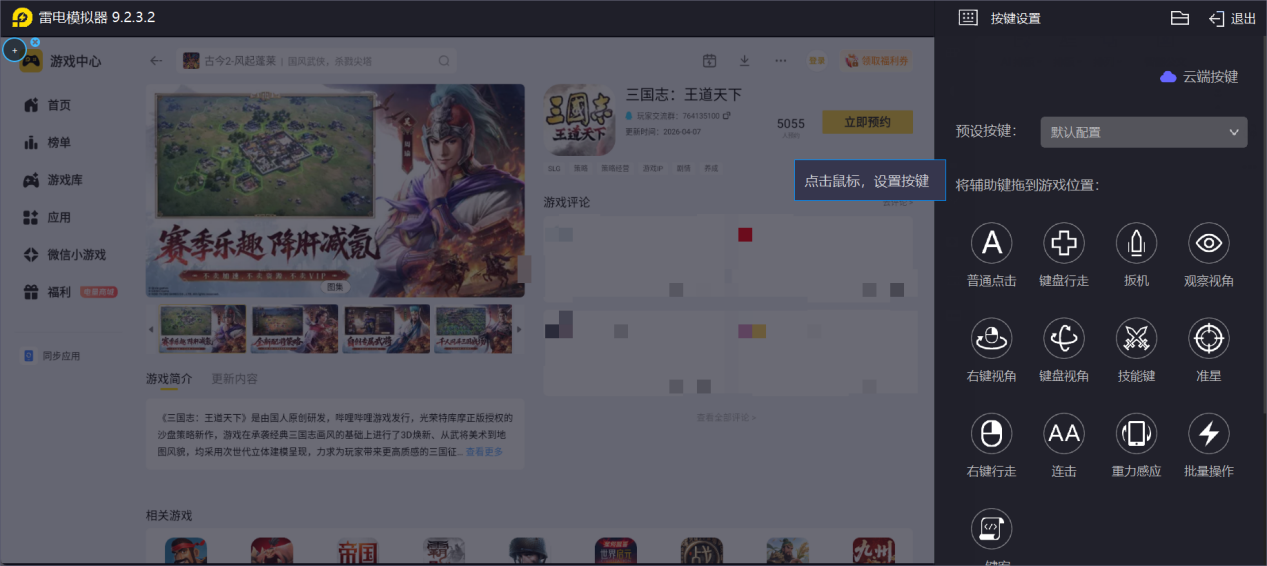Image resolution: width=1267 pixels, height=566 pixels.
Task: Click the 养成 tag
Action: [x=710, y=168]
